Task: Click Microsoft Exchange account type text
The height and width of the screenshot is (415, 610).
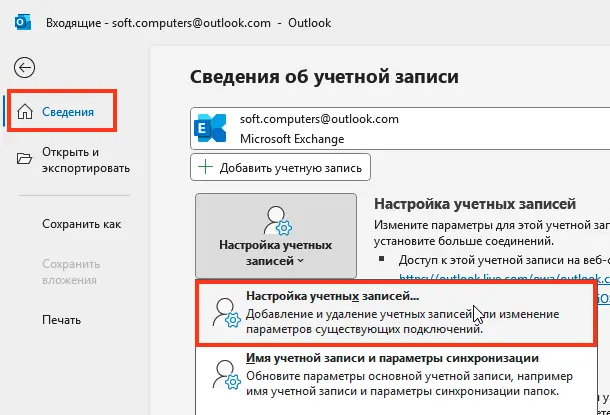Action: pos(292,139)
